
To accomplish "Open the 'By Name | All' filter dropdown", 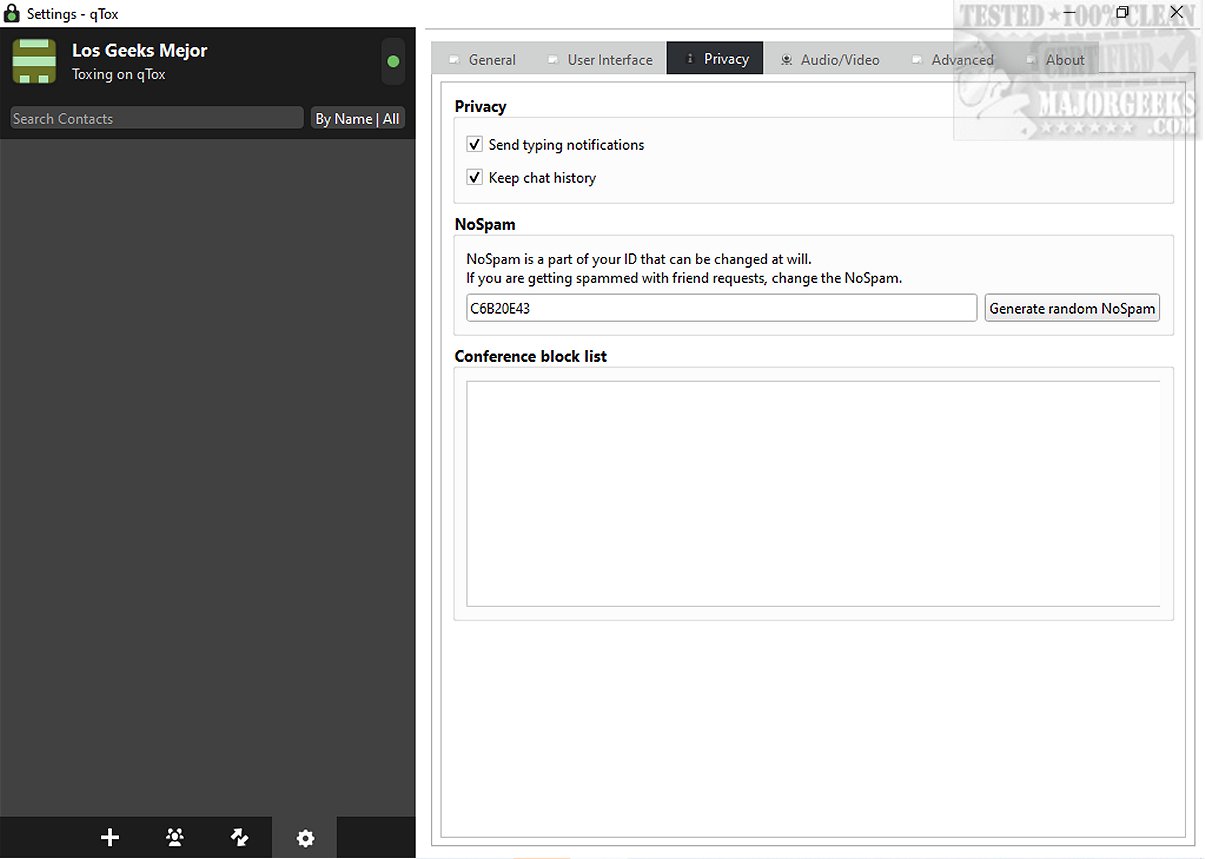I will click(357, 118).
